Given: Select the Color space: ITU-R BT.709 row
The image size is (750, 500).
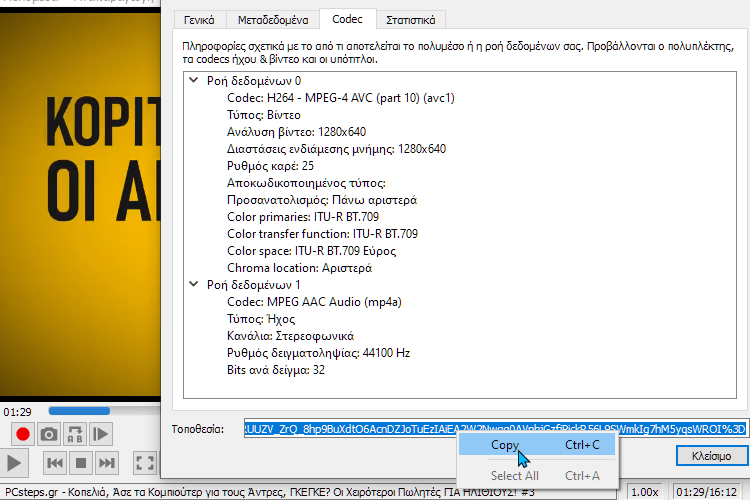Looking at the screenshot, I should [x=311, y=251].
